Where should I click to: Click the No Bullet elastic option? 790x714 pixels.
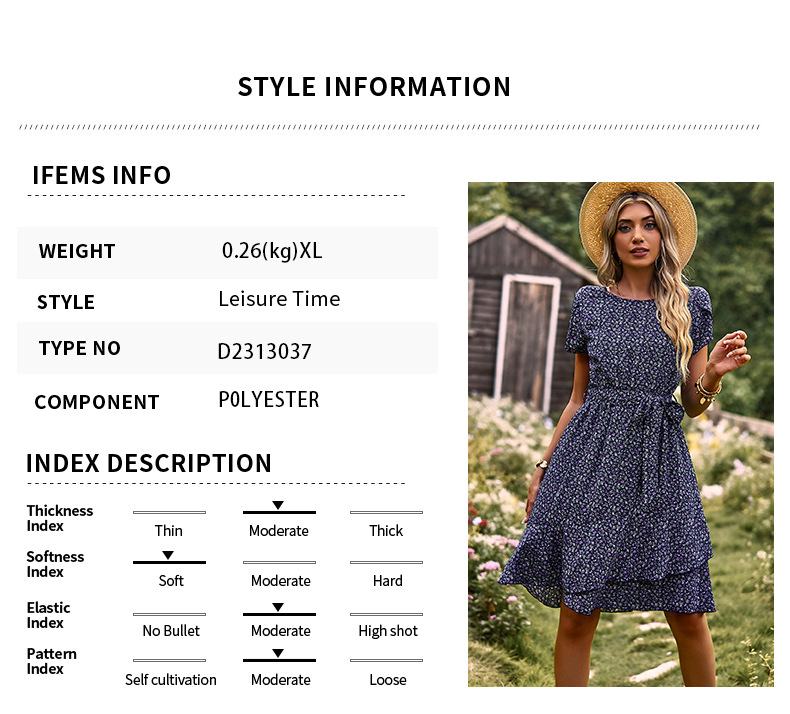tap(171, 630)
